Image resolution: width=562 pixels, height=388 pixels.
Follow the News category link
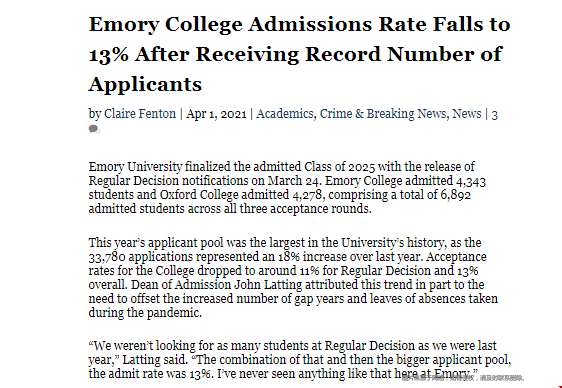pos(467,114)
